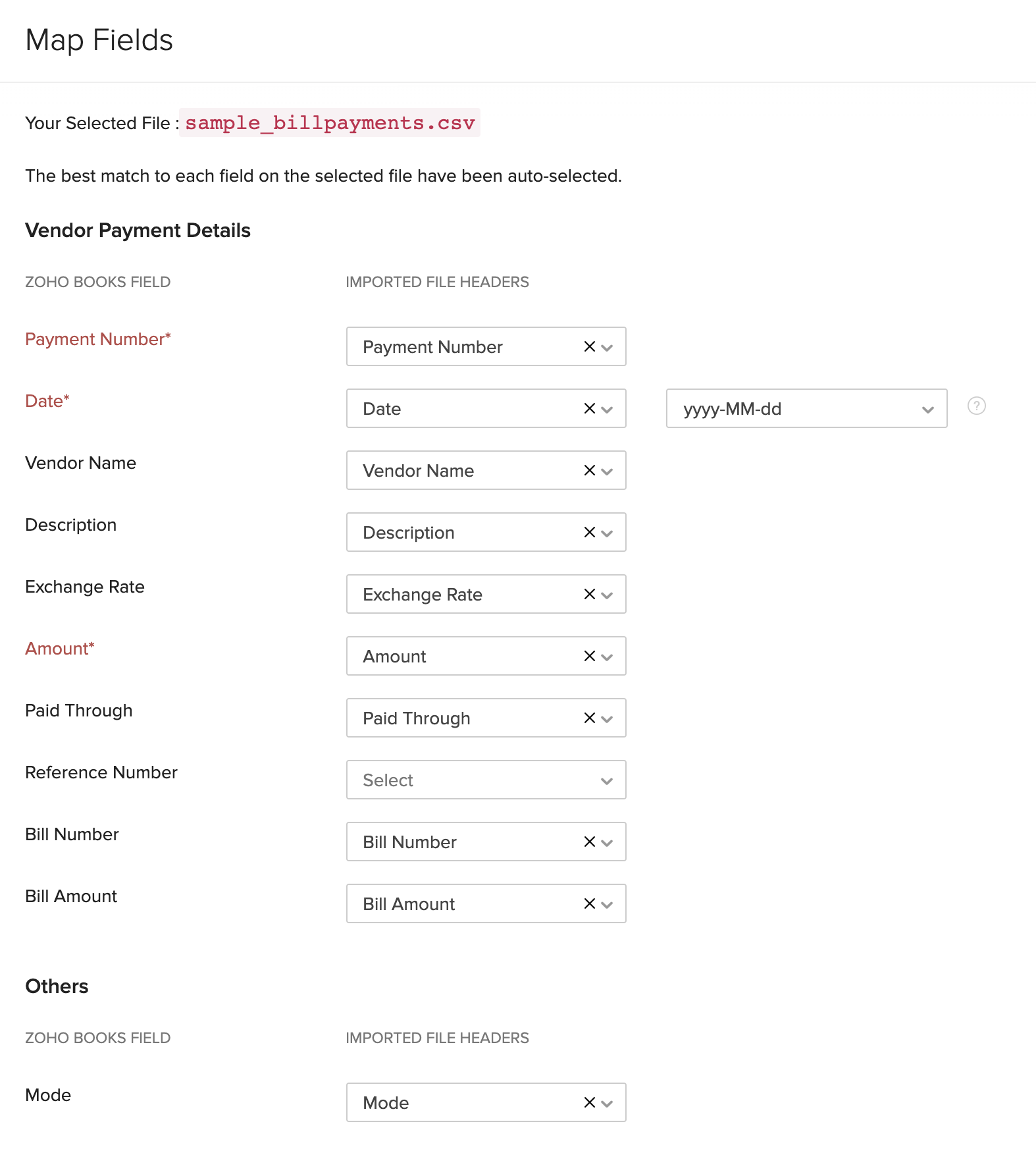Click the date format help icon
The width and height of the screenshot is (1036, 1155).
[x=976, y=406]
